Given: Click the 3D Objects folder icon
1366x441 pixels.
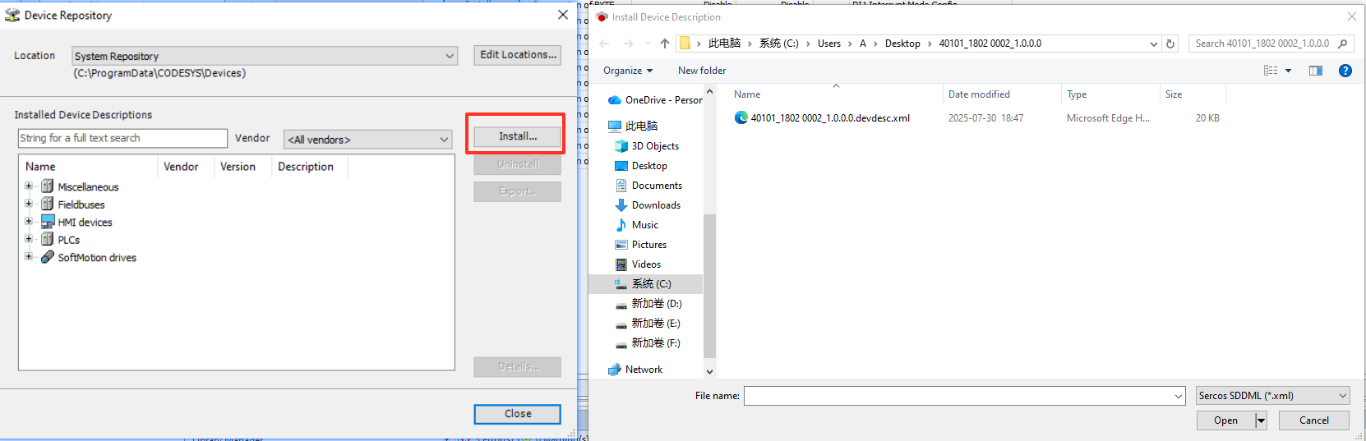Looking at the screenshot, I should pyautogui.click(x=621, y=146).
